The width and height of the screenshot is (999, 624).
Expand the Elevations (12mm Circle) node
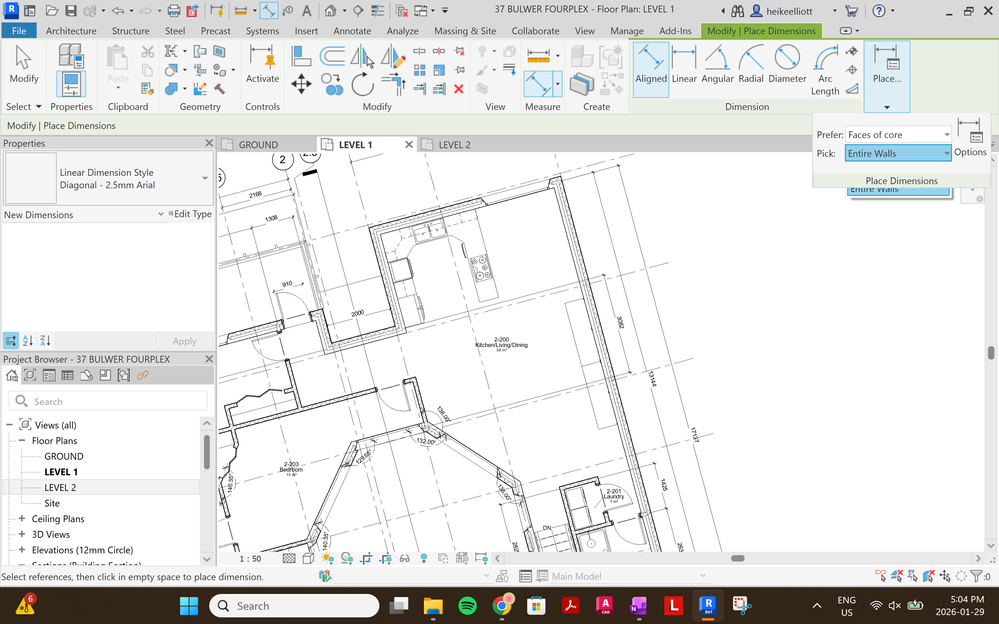pyautogui.click(x=22, y=550)
